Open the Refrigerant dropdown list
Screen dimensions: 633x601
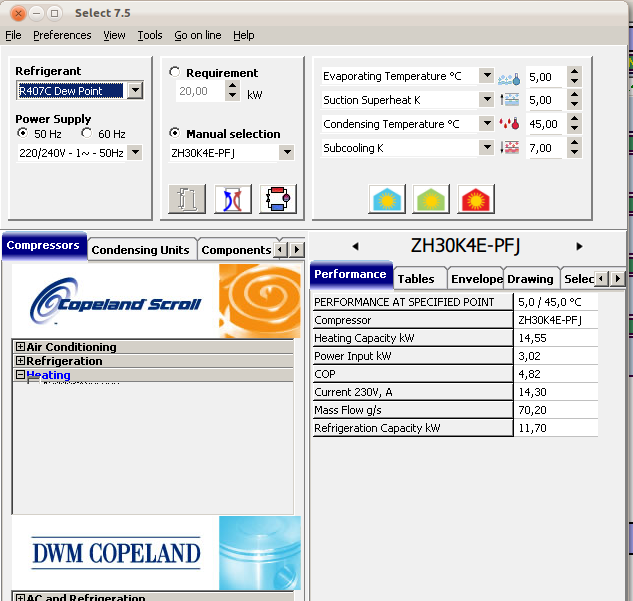[x=135, y=91]
